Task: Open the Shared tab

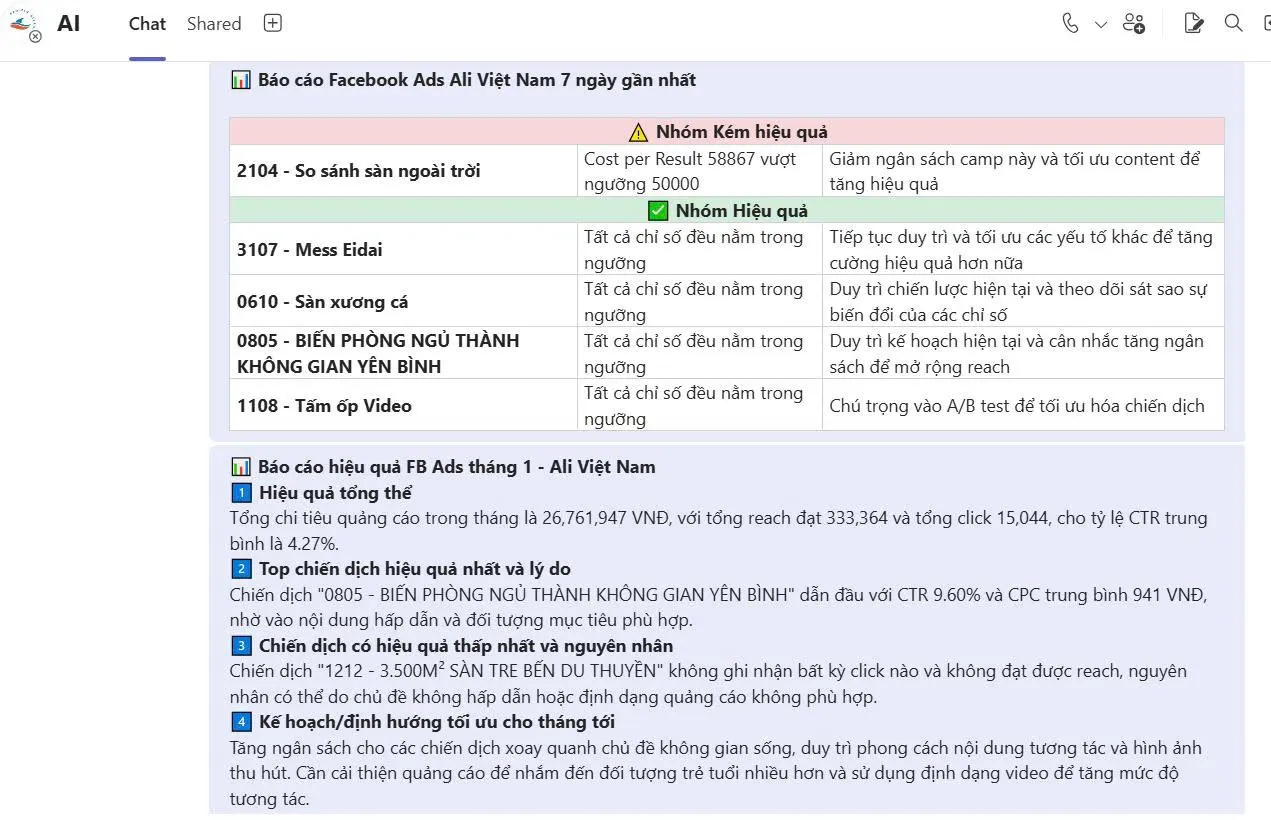Action: tap(214, 24)
